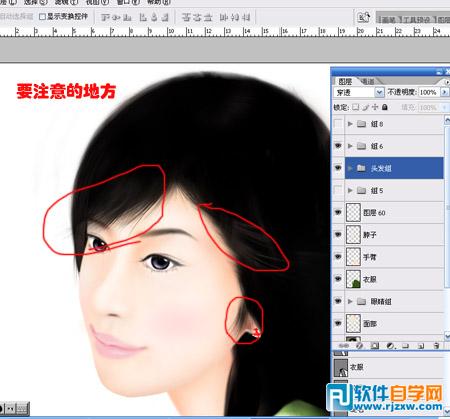Switch to the 图层 tab
The height and width of the screenshot is (419, 450).
[x=345, y=81]
